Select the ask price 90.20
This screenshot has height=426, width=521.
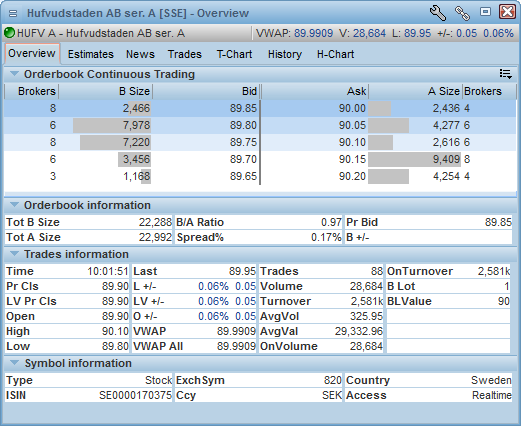click(352, 176)
